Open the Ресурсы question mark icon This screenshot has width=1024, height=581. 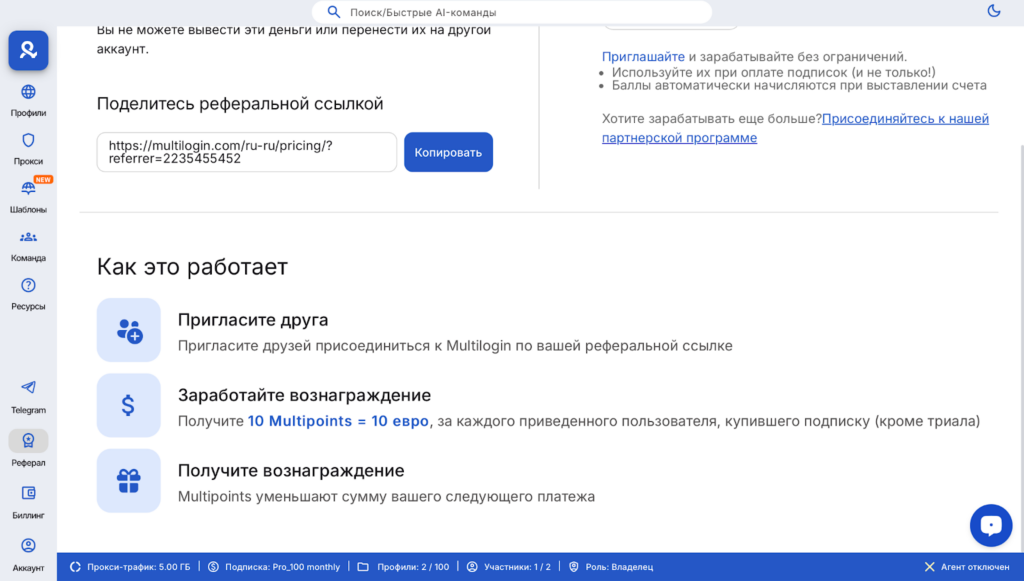28,285
